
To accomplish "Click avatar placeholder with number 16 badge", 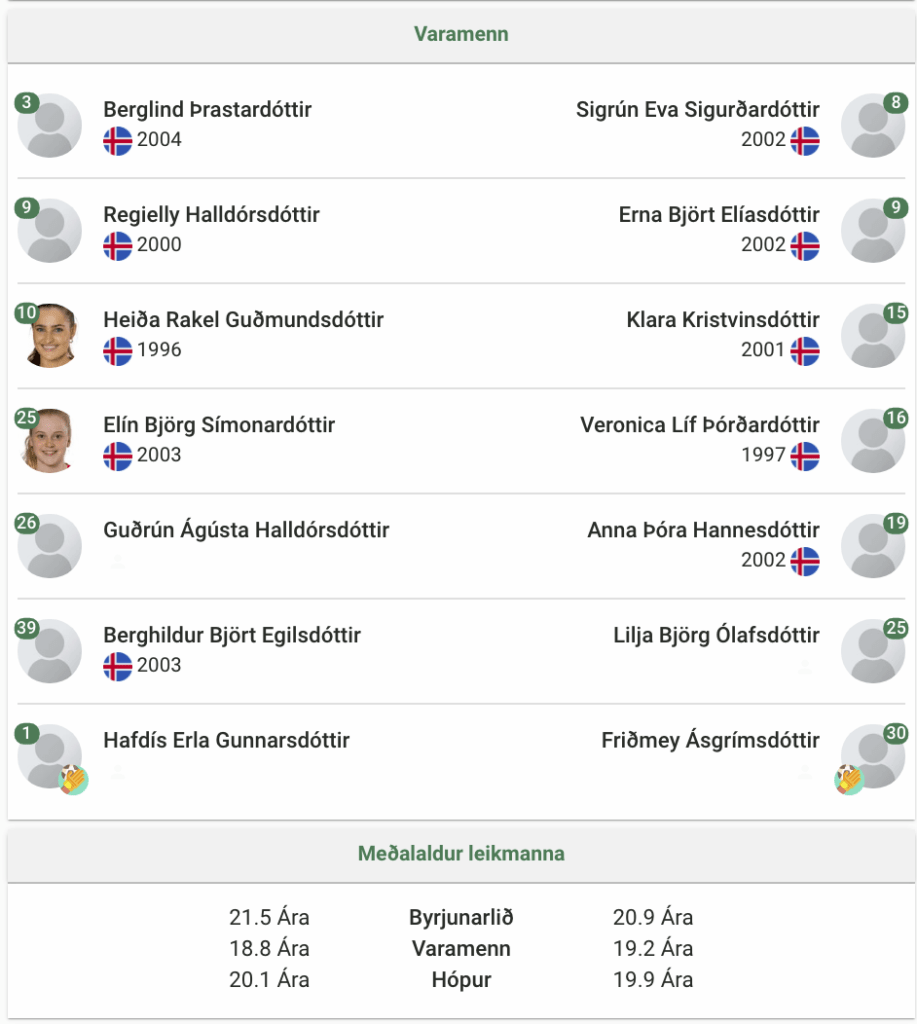I will click(x=873, y=441).
